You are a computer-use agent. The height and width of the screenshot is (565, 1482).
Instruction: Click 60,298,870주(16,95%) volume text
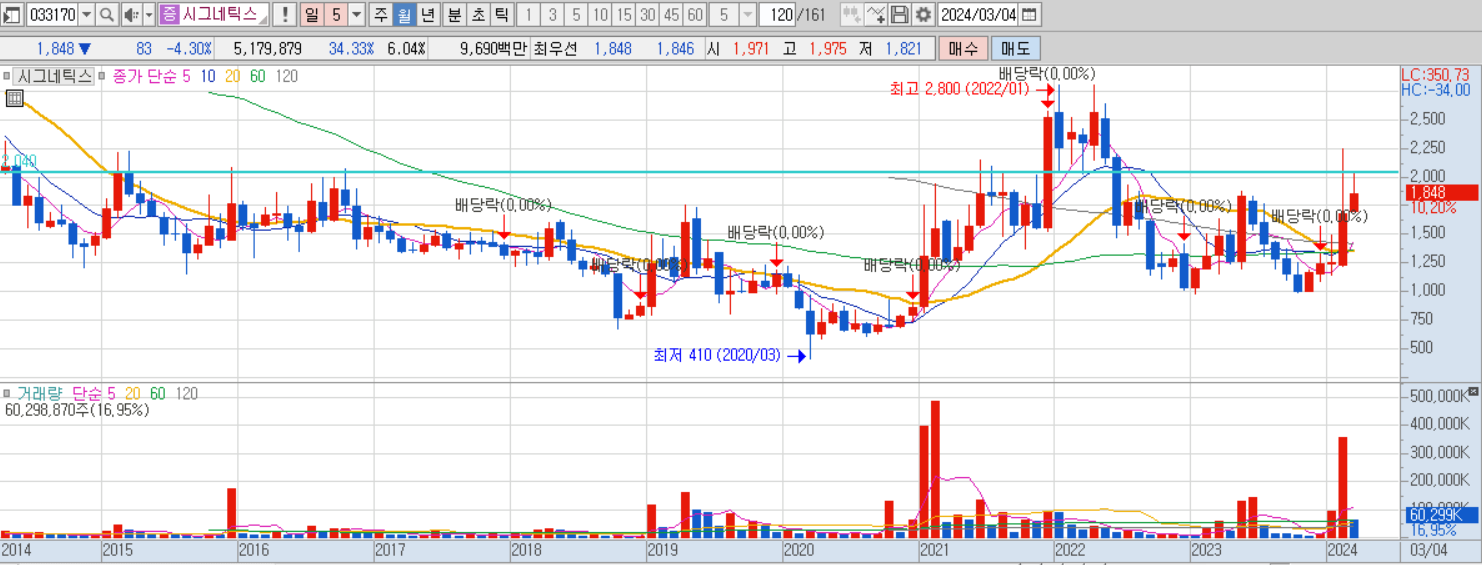click(77, 409)
